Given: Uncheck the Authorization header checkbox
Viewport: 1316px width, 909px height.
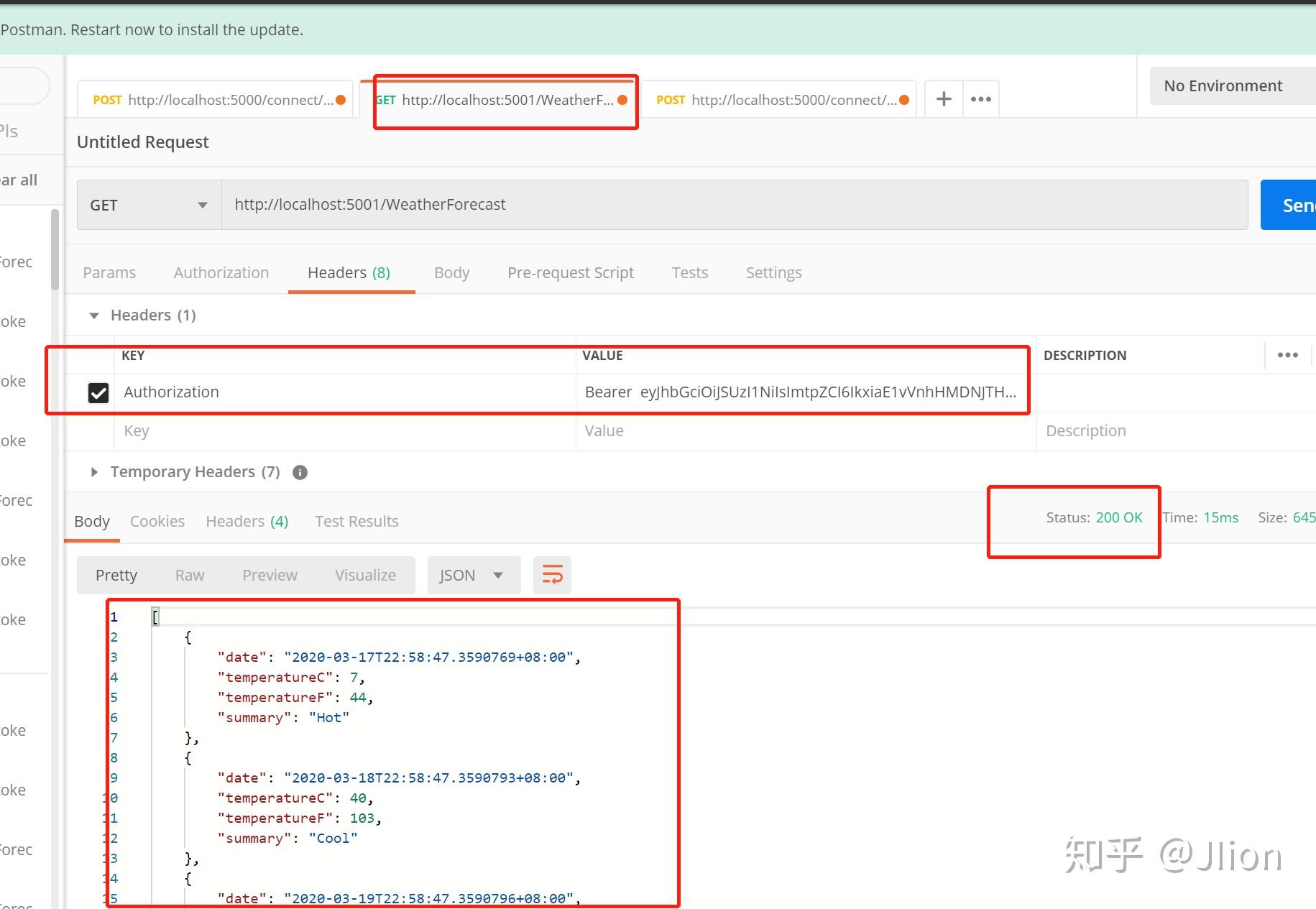Looking at the screenshot, I should click(x=98, y=392).
